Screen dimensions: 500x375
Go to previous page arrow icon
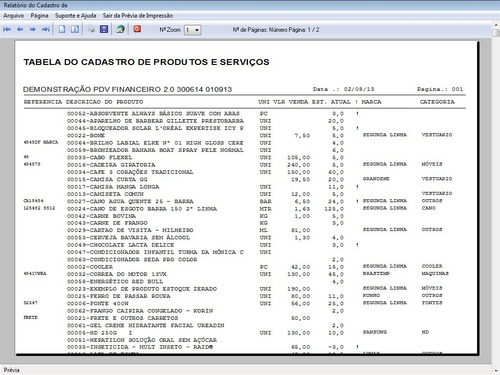click(20, 29)
